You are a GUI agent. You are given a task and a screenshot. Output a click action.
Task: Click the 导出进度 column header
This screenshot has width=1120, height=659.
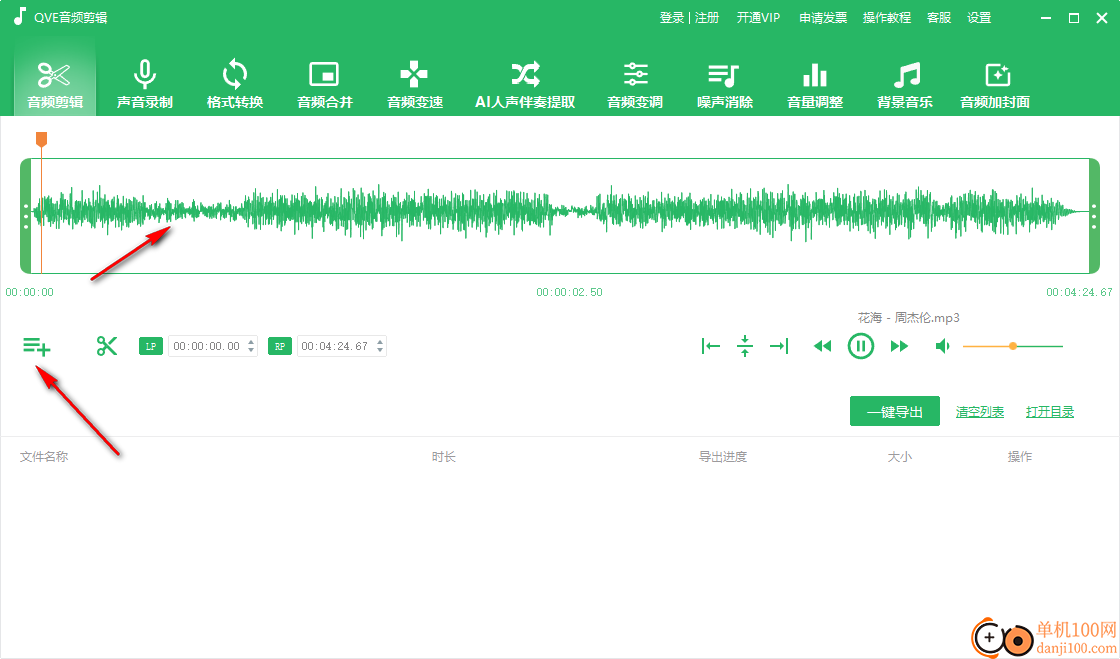[723, 457]
